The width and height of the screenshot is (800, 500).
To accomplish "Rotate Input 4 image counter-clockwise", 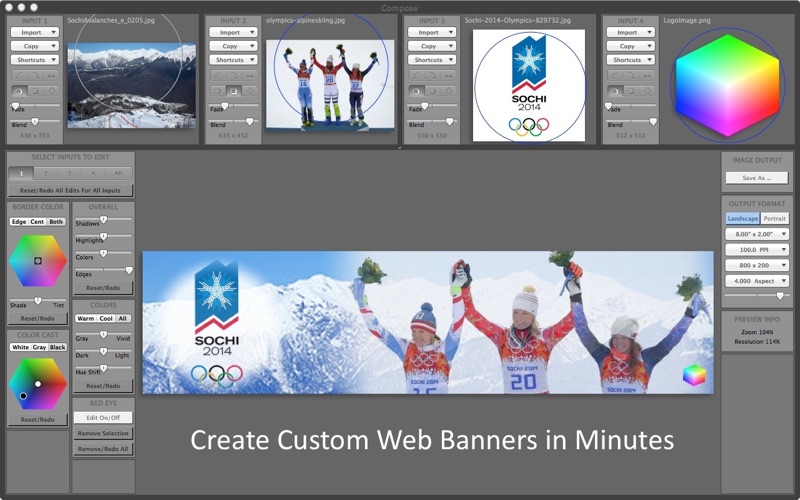I will 615,76.
